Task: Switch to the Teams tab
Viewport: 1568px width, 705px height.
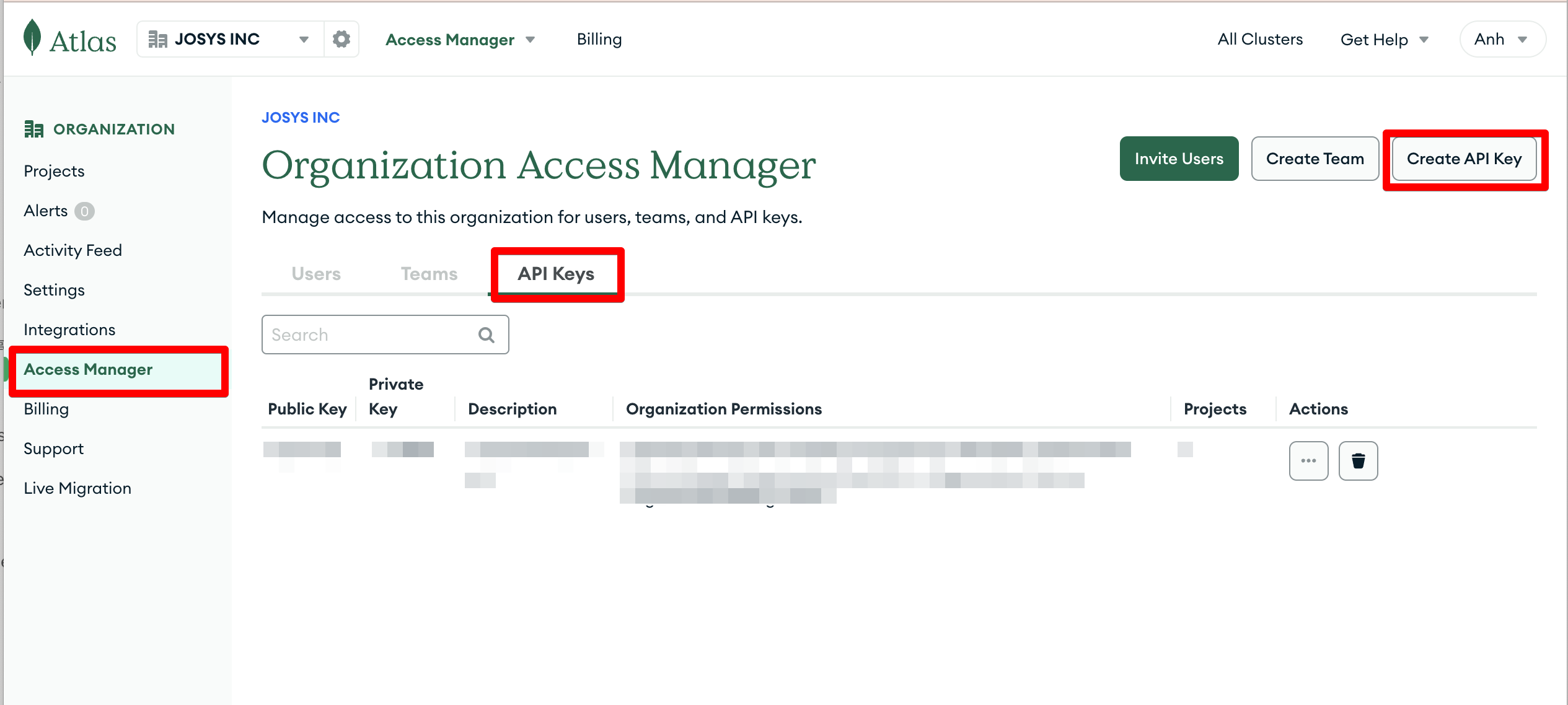Action: [429, 274]
